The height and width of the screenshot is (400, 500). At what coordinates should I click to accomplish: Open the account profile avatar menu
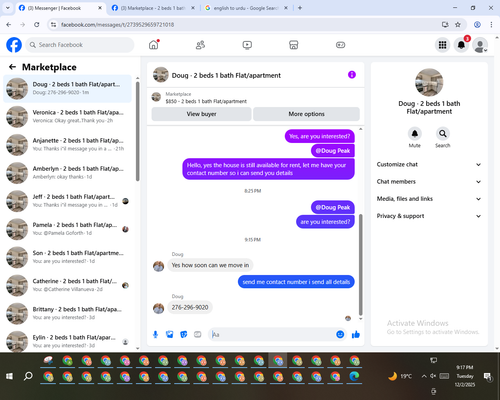click(x=480, y=45)
